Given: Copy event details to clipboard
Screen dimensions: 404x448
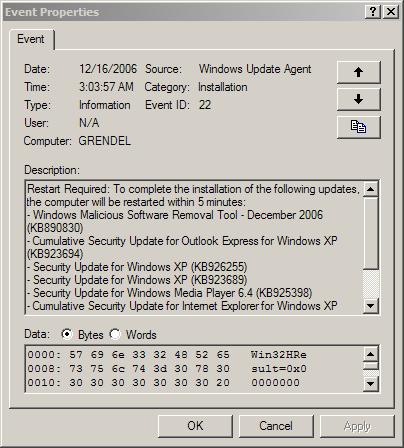Looking at the screenshot, I should [358, 127].
